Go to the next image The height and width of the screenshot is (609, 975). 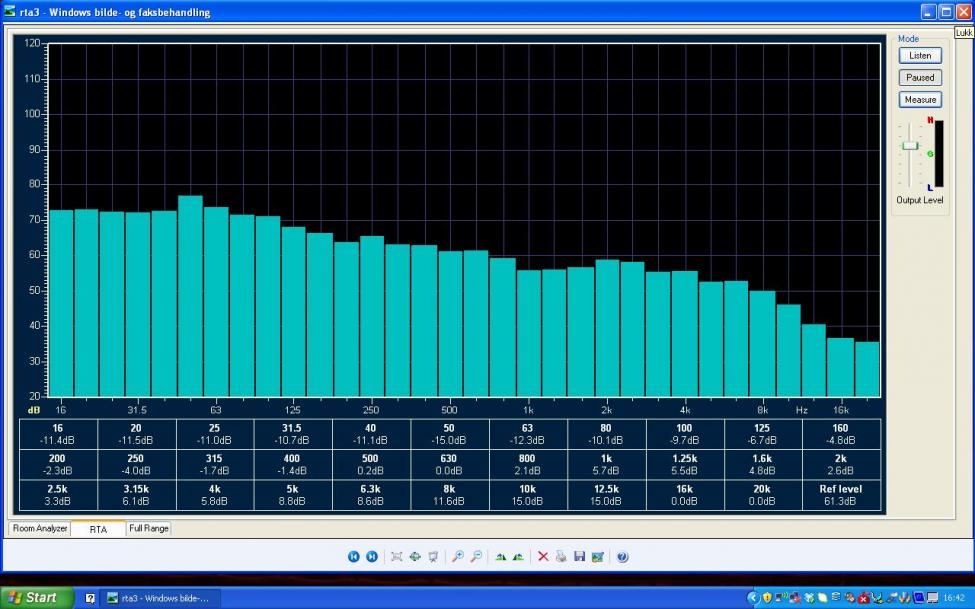coord(371,556)
